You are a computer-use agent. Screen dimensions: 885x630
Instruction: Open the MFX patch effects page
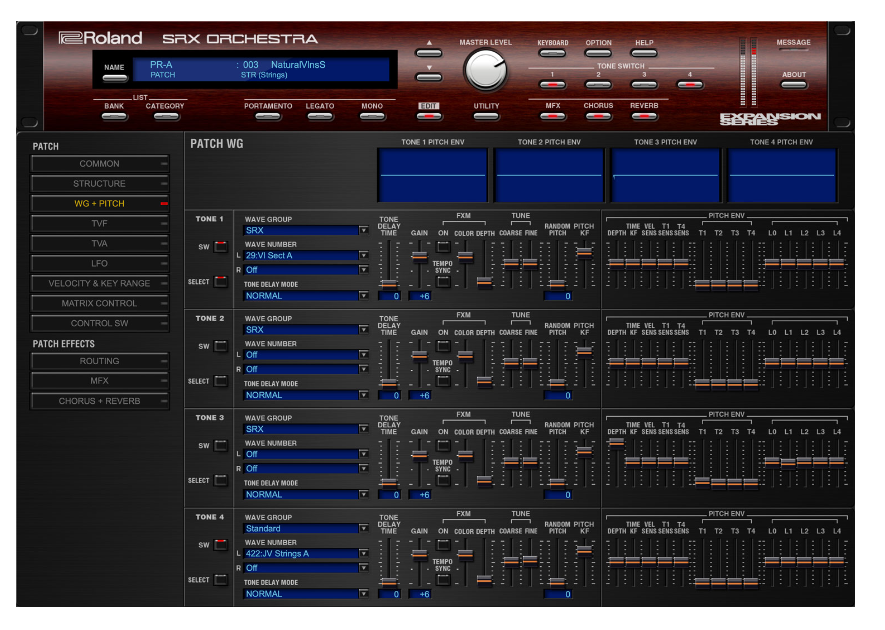100,381
